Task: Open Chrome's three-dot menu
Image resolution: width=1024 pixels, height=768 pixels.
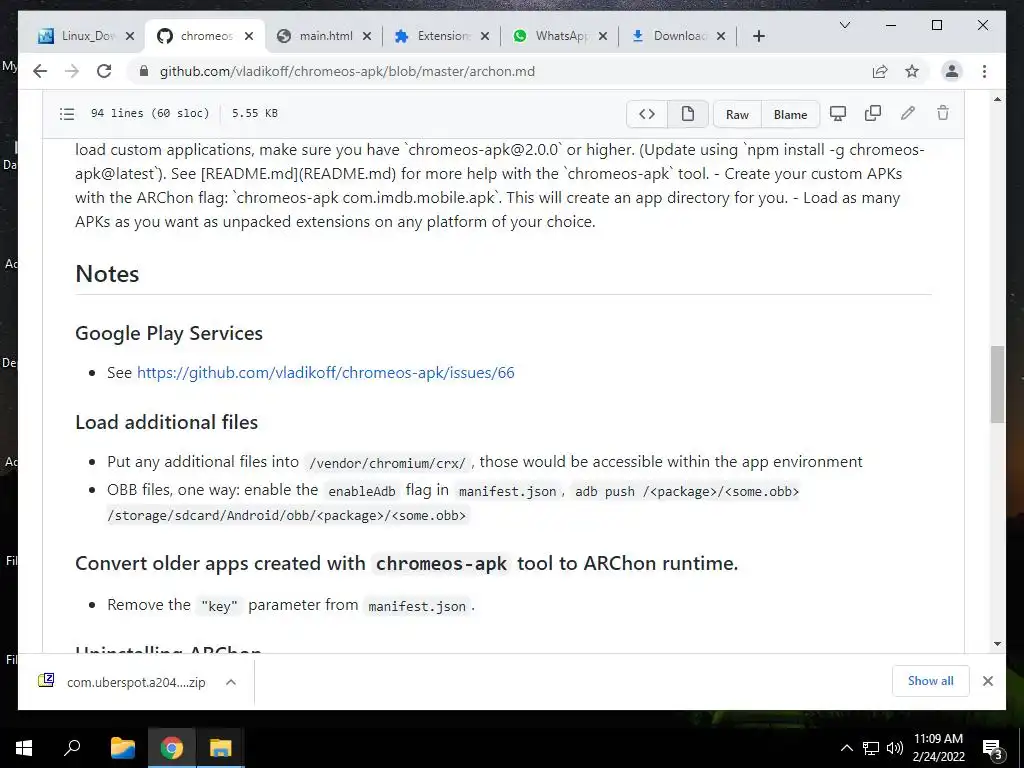Action: (984, 71)
